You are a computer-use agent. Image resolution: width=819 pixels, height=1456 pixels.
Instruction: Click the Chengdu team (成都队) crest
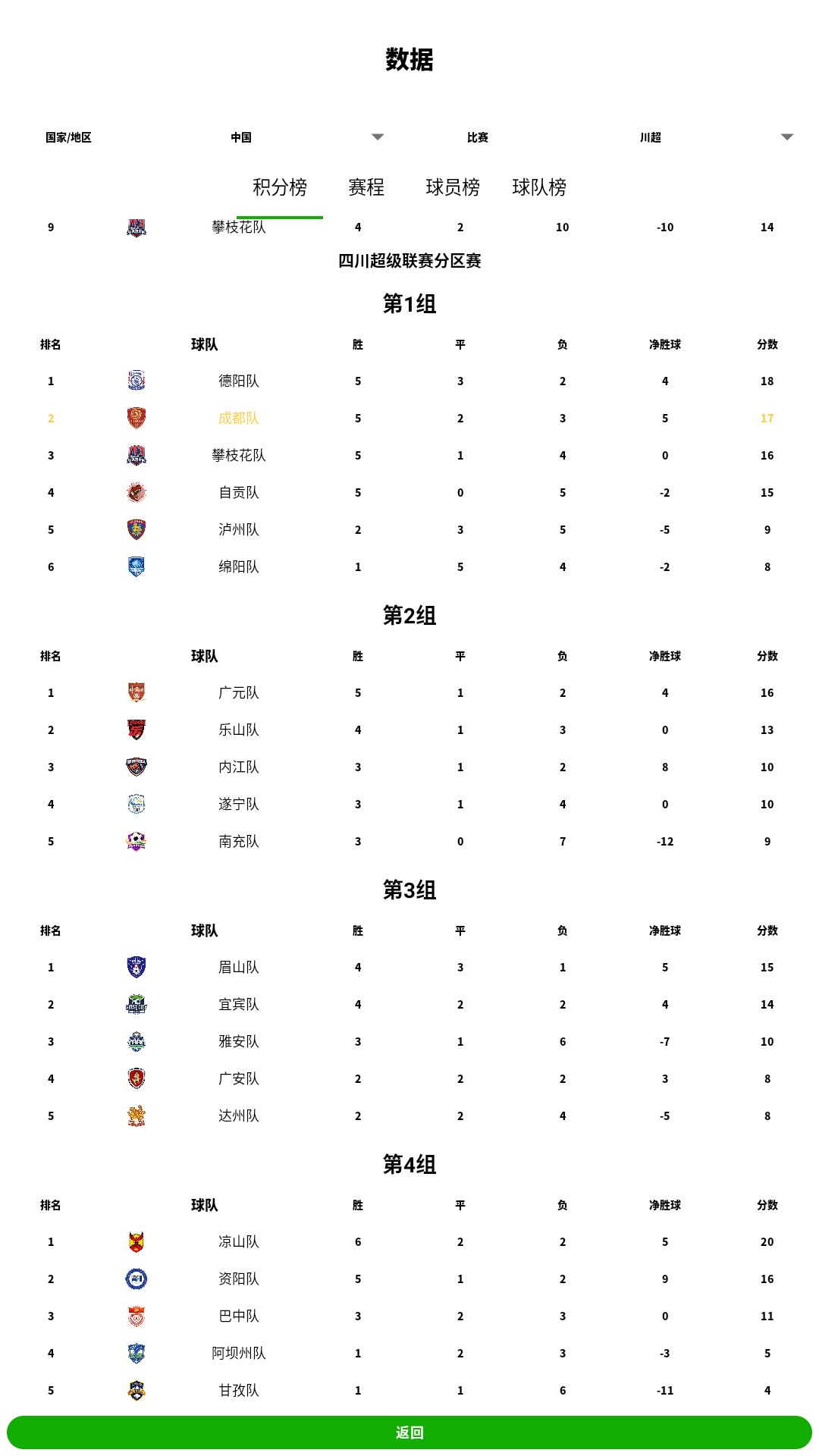pos(136,418)
